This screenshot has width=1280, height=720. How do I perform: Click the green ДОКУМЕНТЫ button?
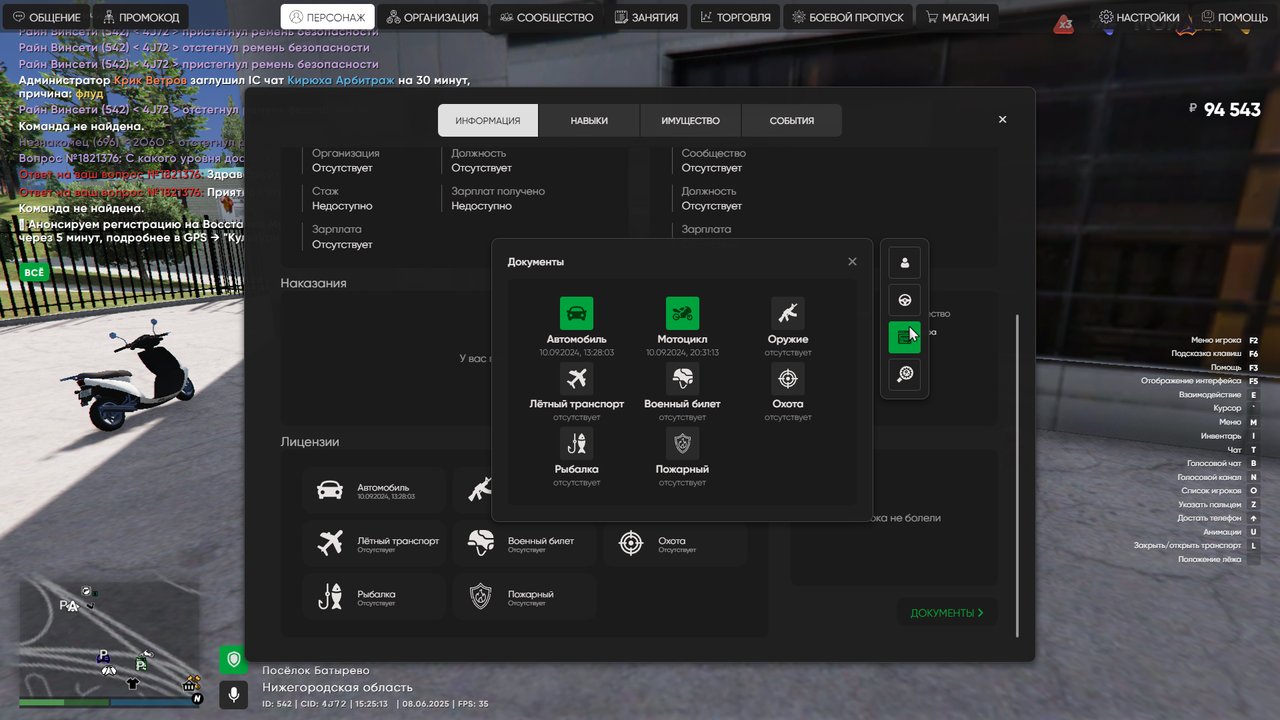click(x=947, y=613)
